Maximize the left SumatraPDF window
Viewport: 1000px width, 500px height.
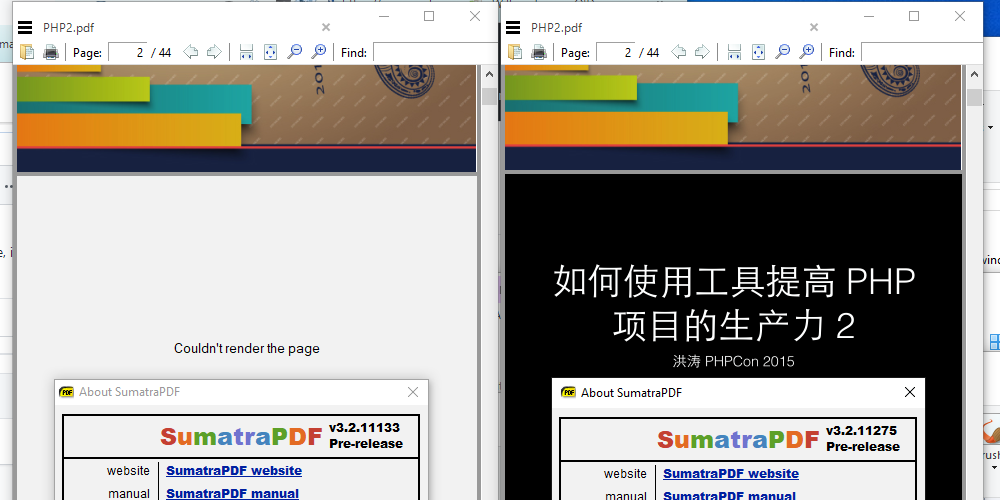point(429,16)
